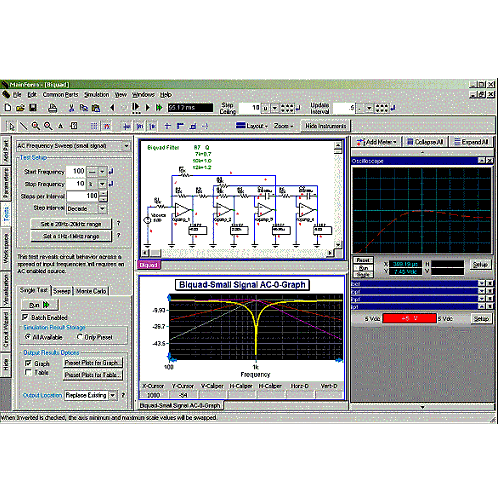Open the Step Interval Decade dropdown
500x500 pixels.
coord(102,209)
